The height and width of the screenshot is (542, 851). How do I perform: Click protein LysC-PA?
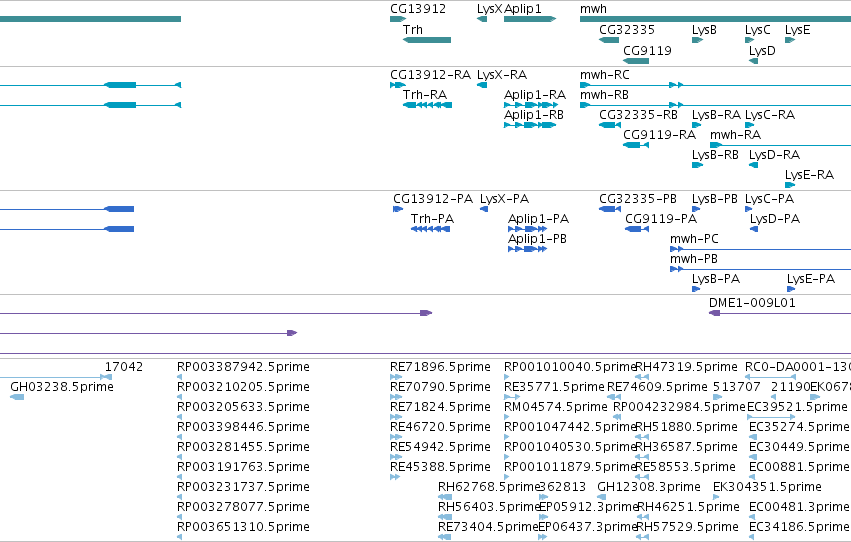(x=770, y=199)
